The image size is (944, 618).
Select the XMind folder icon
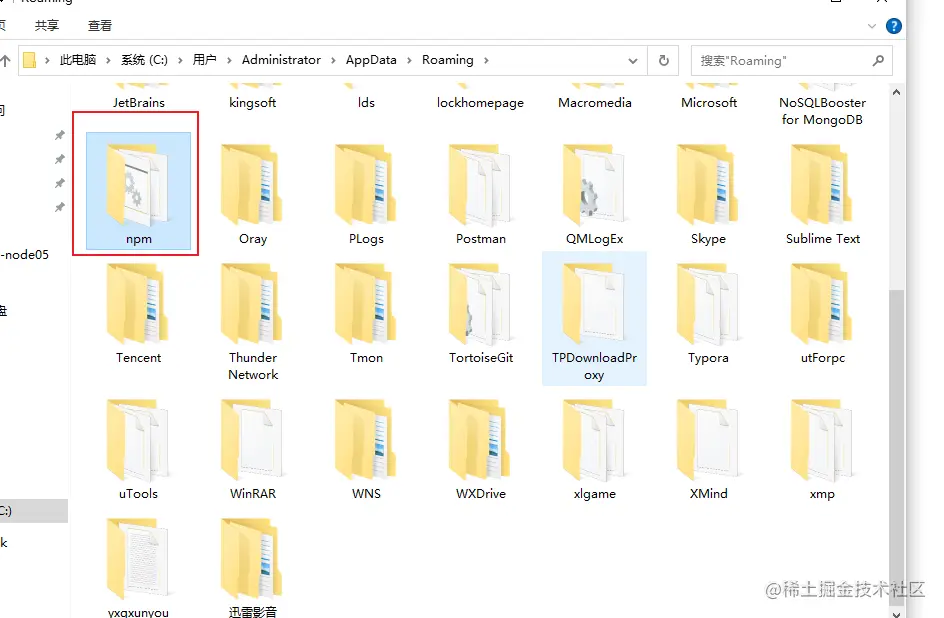[x=708, y=440]
